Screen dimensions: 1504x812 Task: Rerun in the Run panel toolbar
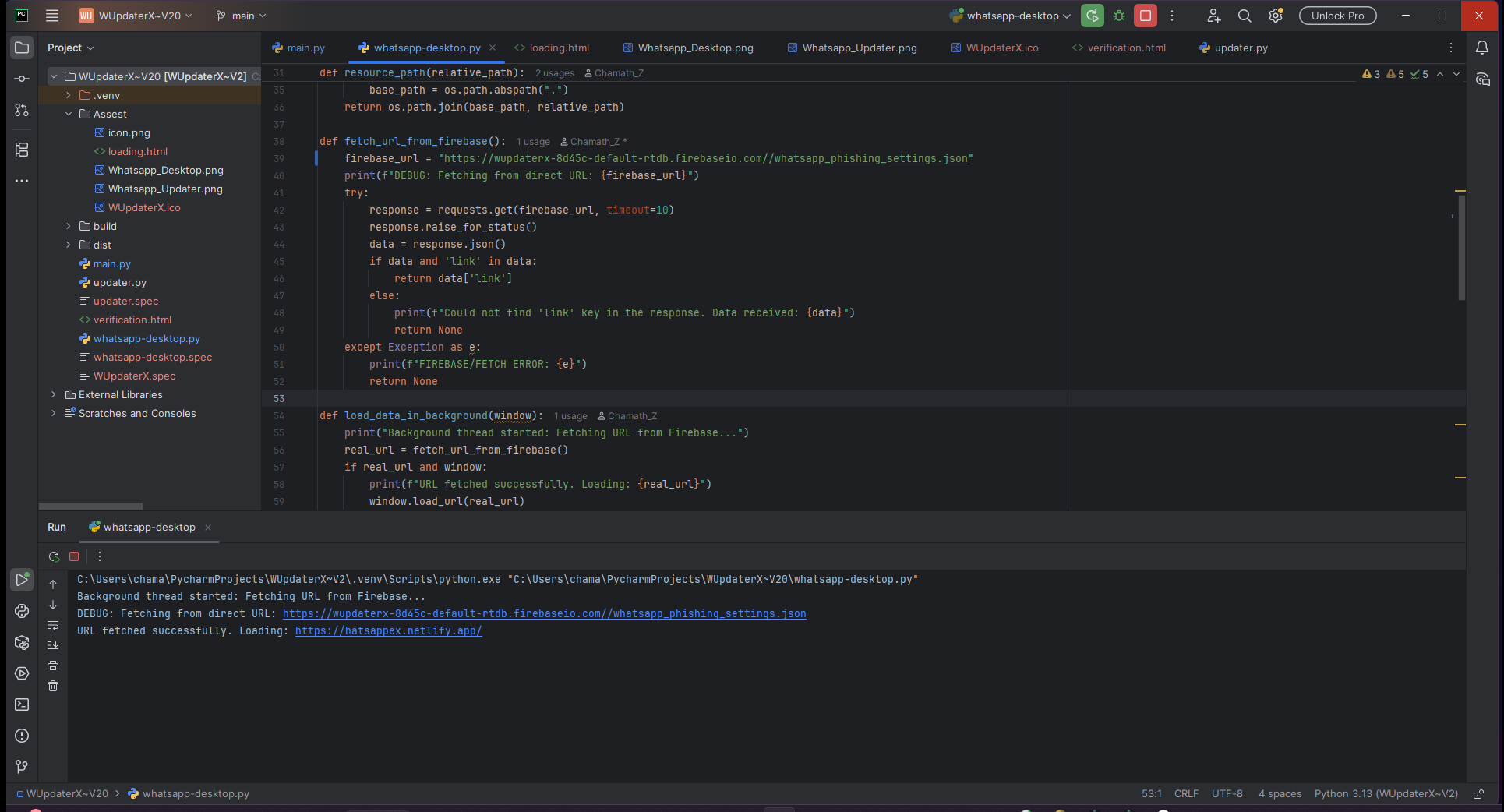click(54, 556)
